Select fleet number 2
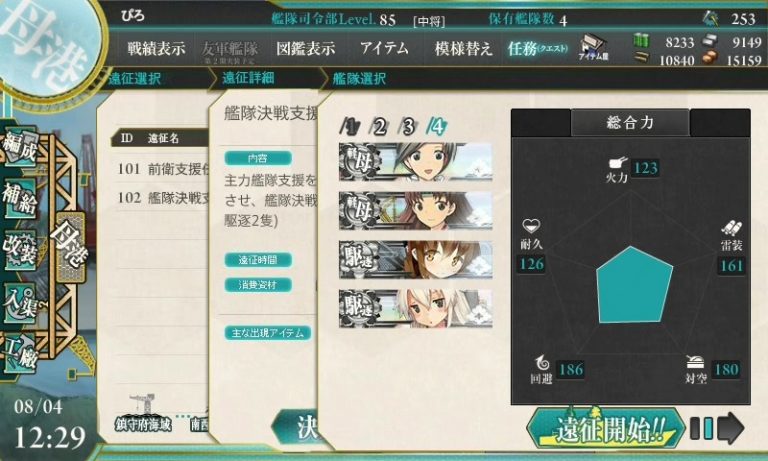768x461 pixels. click(x=379, y=127)
